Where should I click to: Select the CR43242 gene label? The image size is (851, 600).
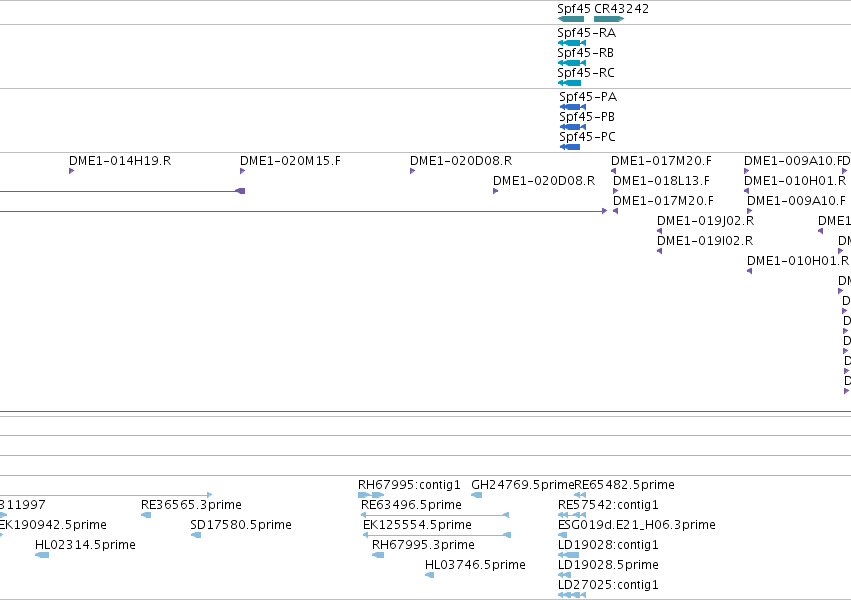(x=621, y=9)
